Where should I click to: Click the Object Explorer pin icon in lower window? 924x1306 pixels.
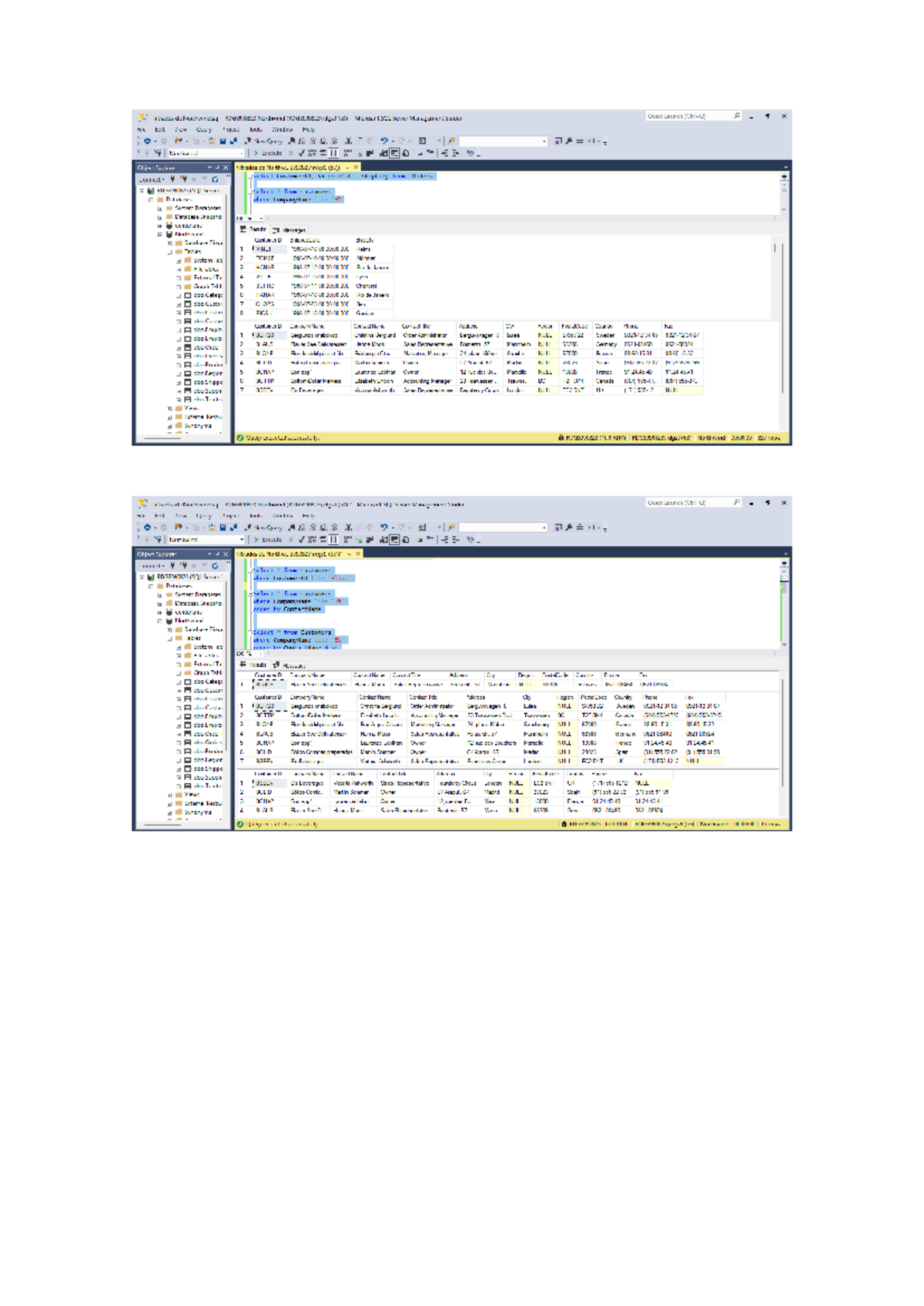tap(217, 554)
